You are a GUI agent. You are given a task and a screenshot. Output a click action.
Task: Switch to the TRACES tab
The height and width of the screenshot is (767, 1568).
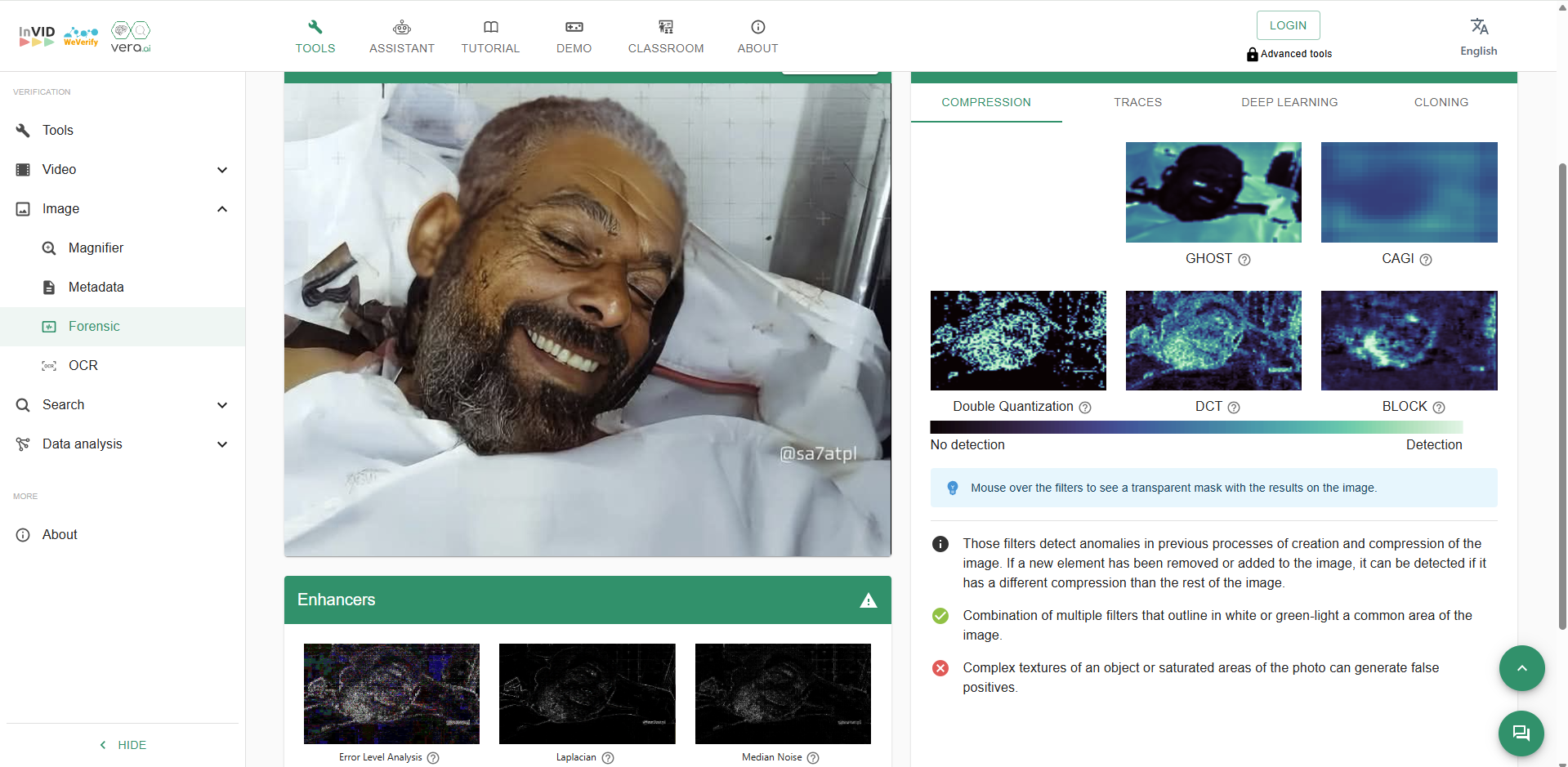click(1137, 102)
